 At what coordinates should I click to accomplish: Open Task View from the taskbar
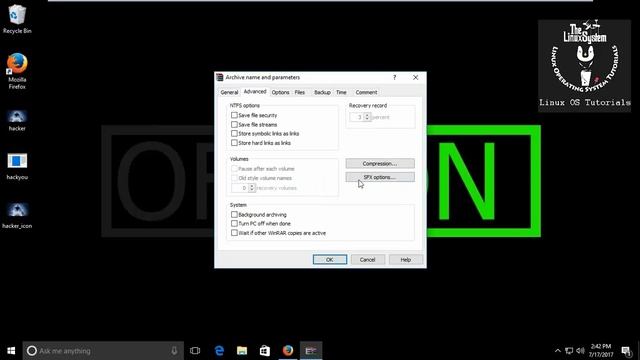195,351
